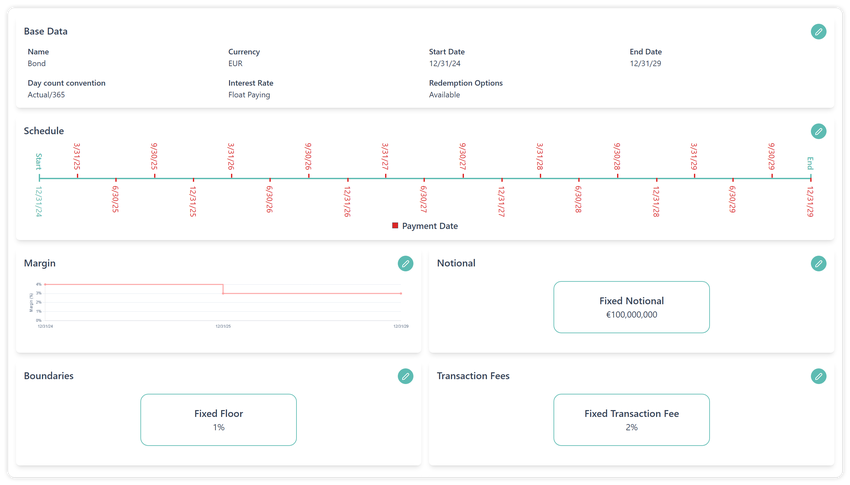Select the 6/30/25 payment date marker

point(116,178)
